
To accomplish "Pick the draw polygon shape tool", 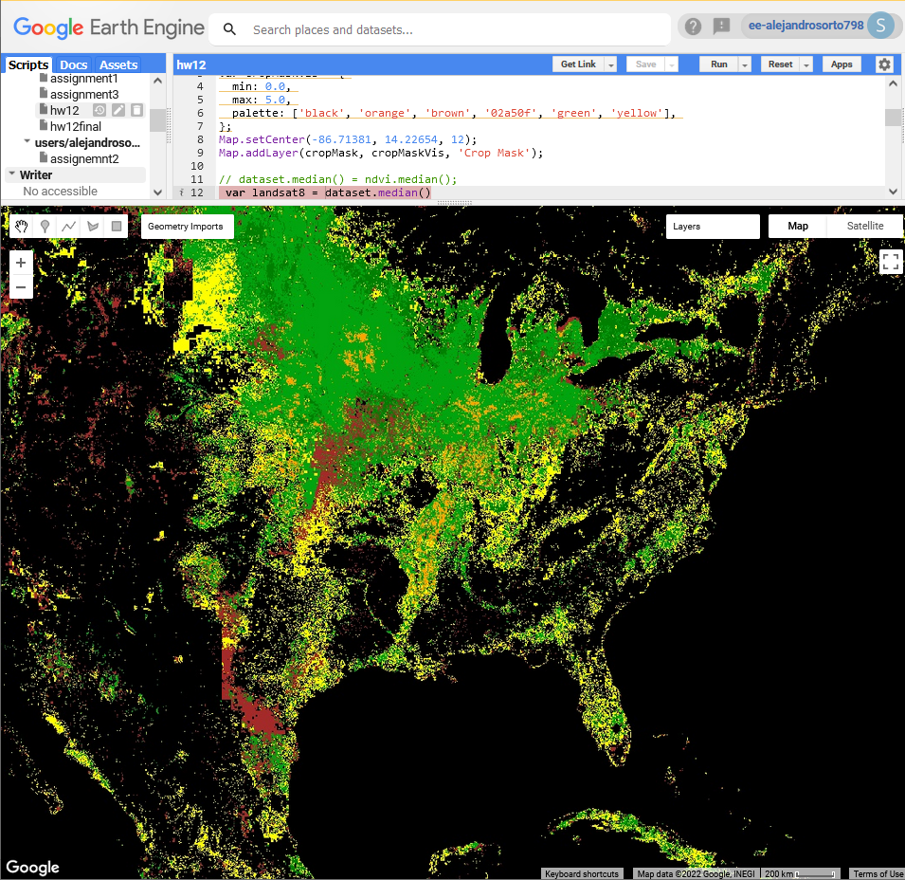I will click(92, 227).
